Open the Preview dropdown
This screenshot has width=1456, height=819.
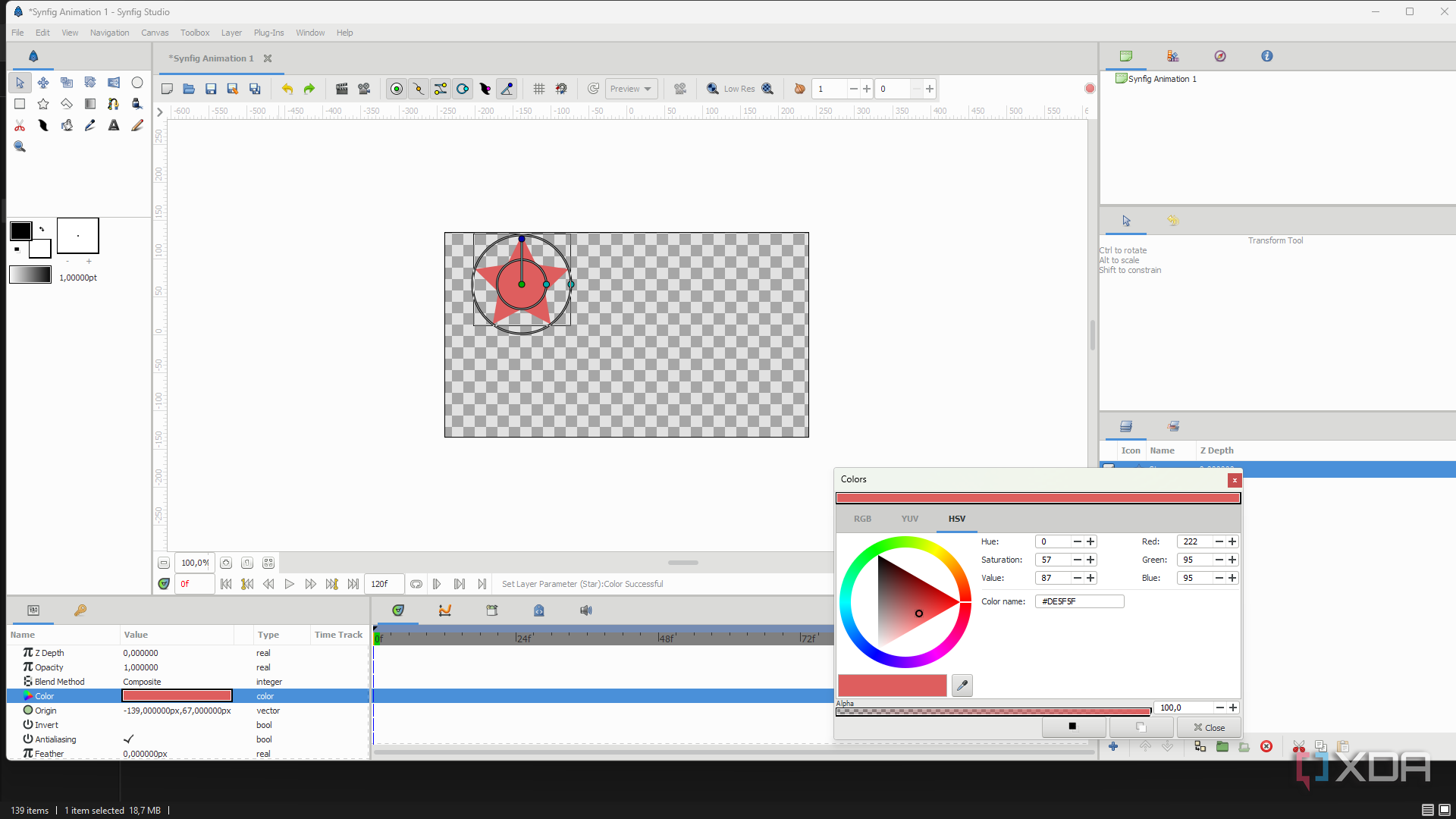(x=632, y=89)
